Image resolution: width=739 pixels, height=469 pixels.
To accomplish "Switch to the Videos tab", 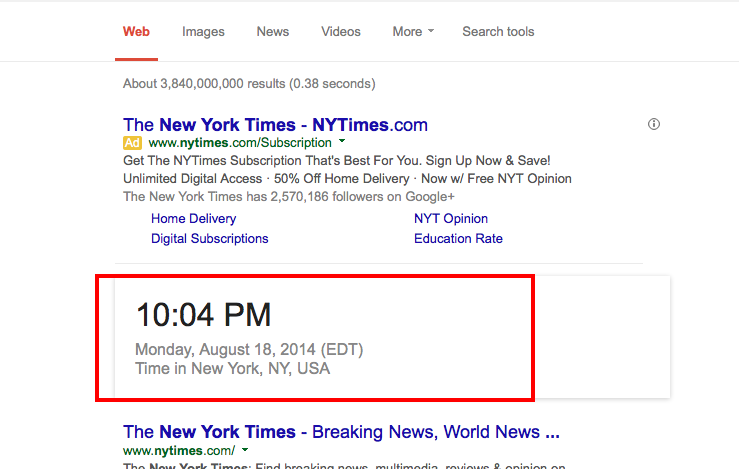I will coord(341,32).
